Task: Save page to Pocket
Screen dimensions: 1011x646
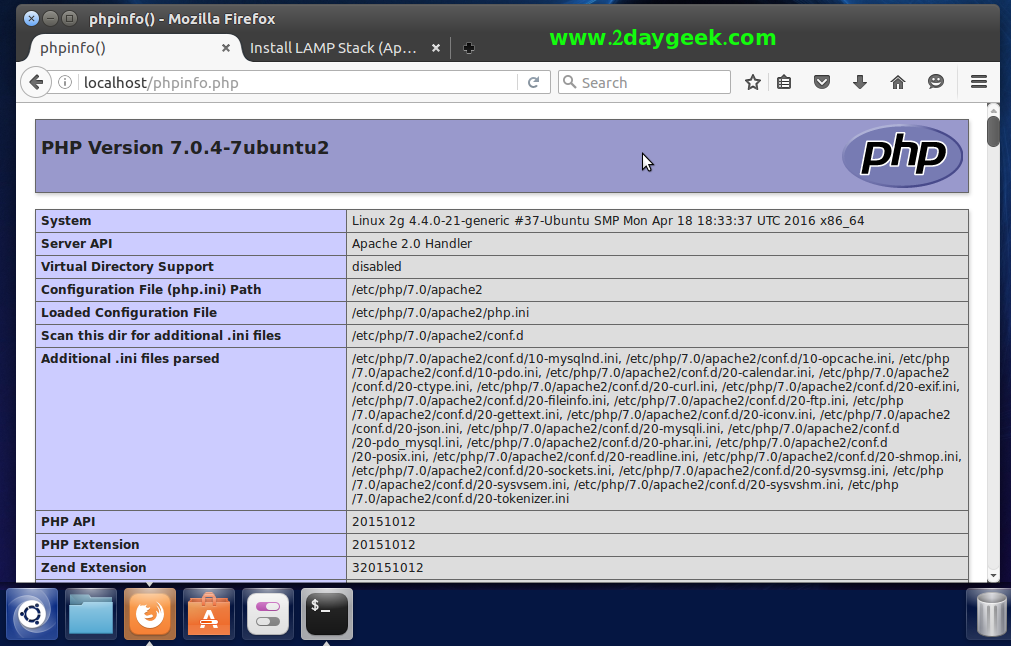Action: pyautogui.click(x=821, y=83)
